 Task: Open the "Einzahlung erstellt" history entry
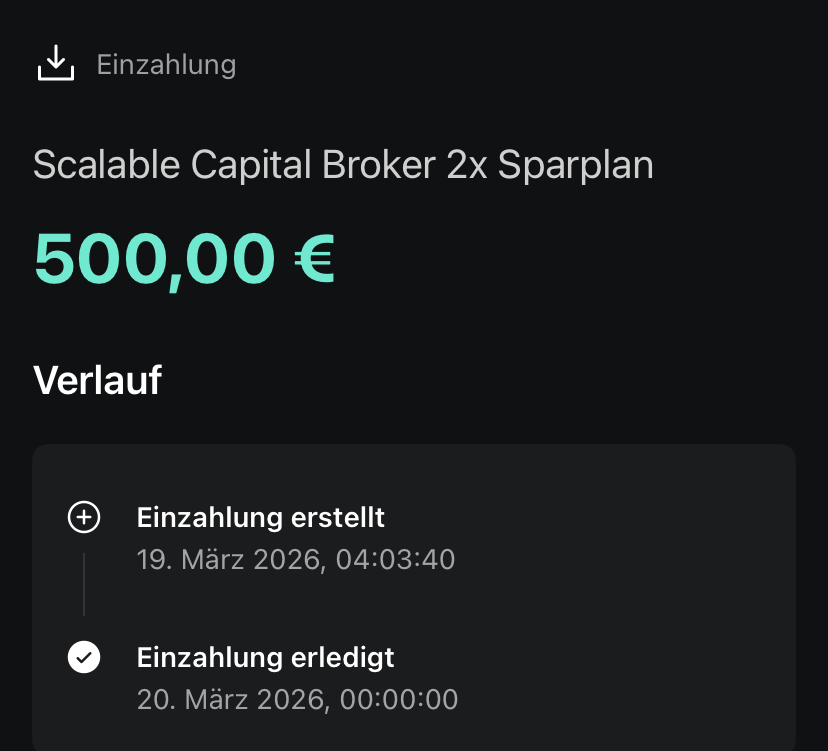pyautogui.click(x=260, y=518)
